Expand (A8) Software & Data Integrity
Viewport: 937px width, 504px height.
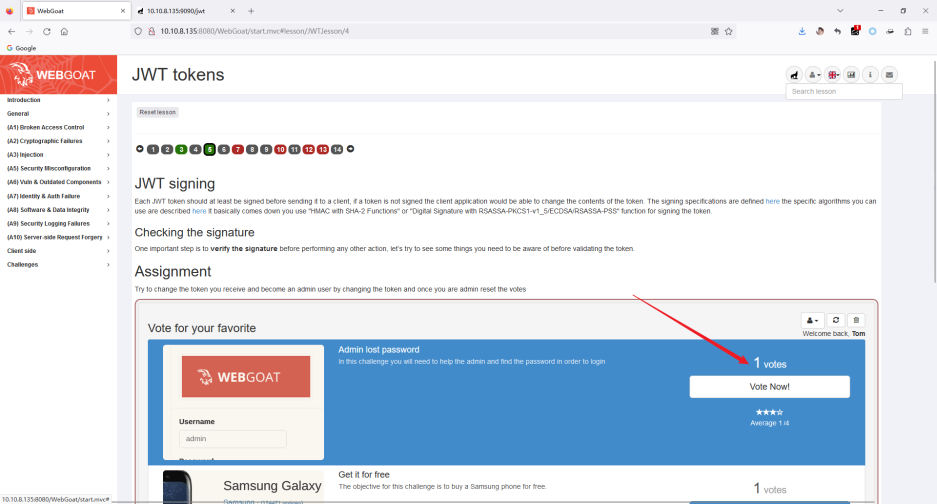click(58, 210)
